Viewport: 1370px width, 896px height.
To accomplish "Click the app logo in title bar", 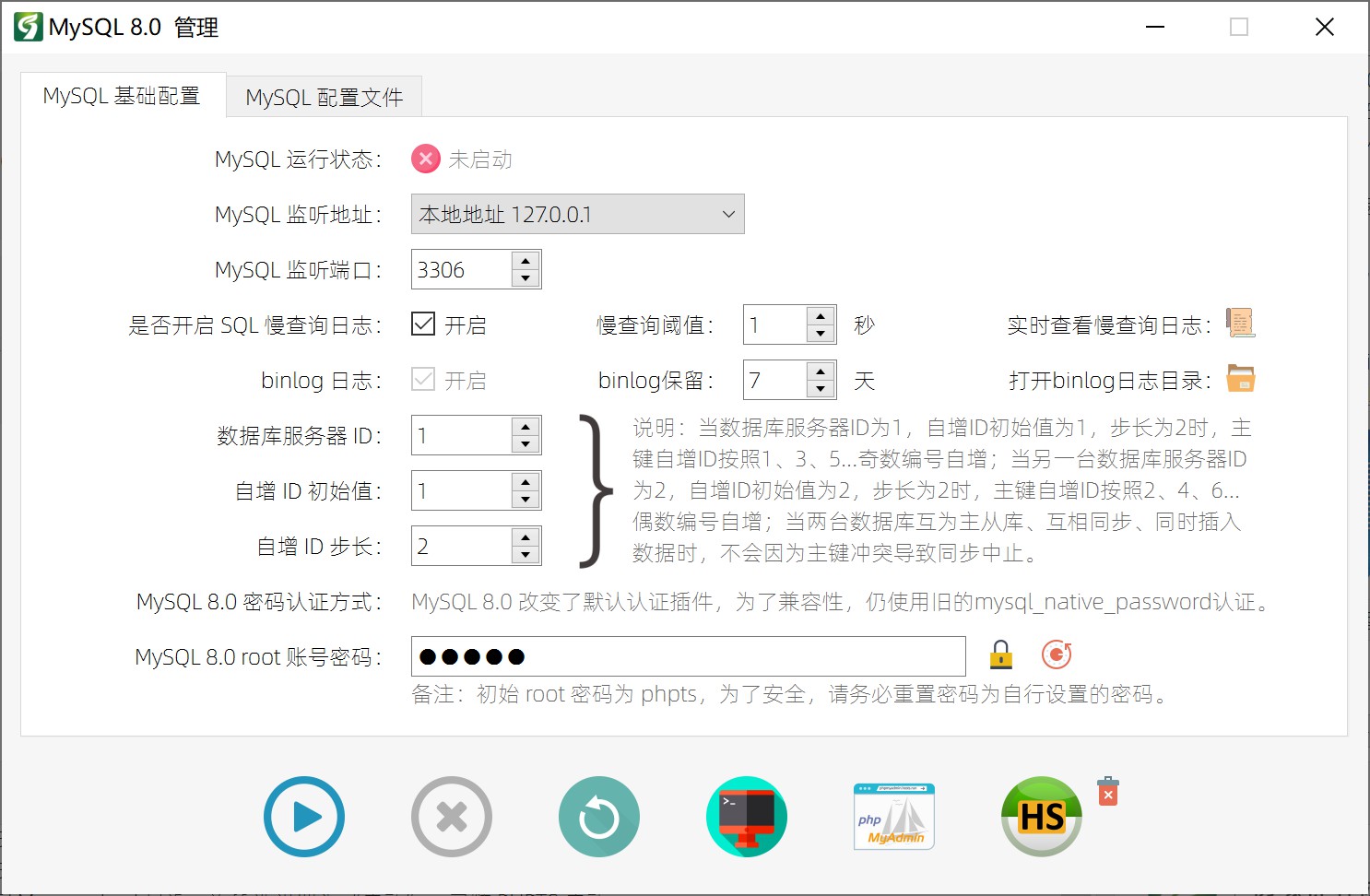I will point(28,27).
